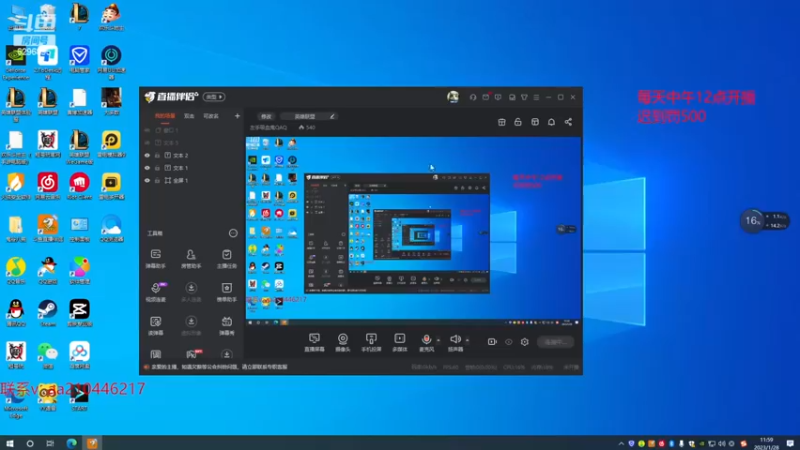Hide the 全屏 1 layer with its eye
Image resolution: width=800 pixels, height=450 pixels.
pyautogui.click(x=147, y=181)
